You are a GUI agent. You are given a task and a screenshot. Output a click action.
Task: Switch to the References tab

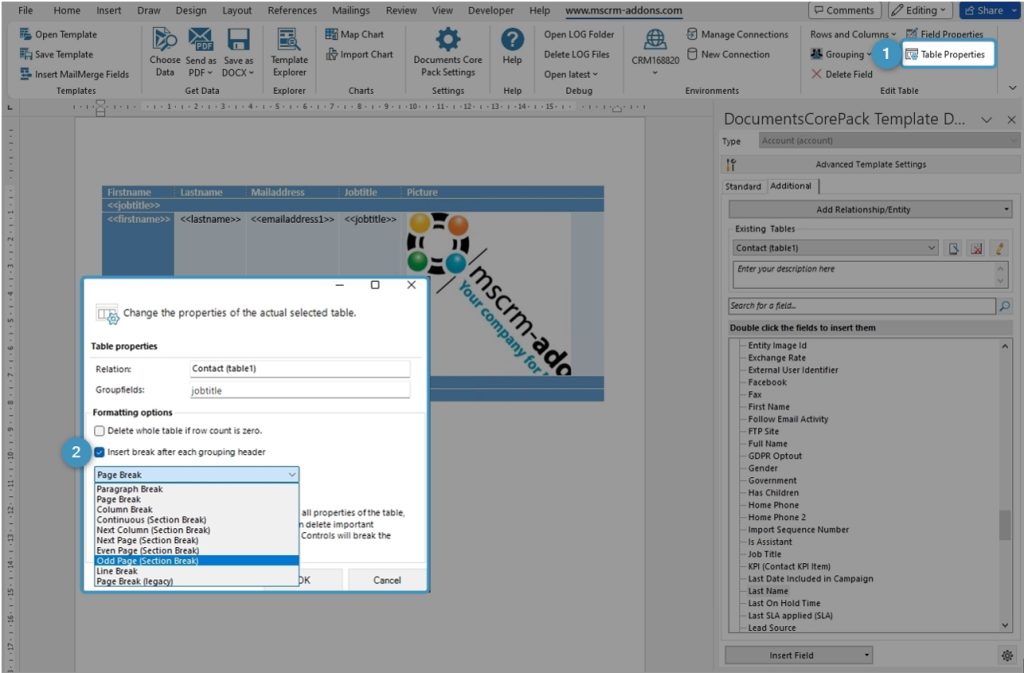click(x=292, y=10)
